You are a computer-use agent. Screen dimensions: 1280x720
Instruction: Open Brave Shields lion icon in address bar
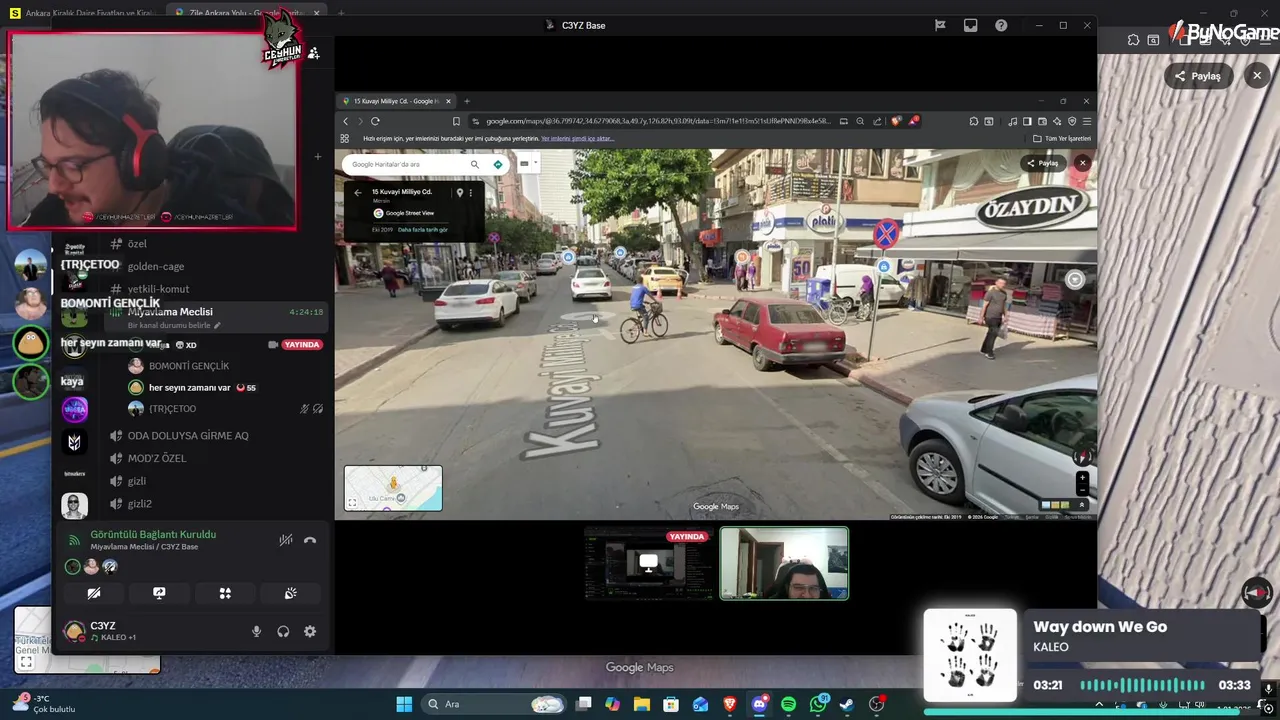click(x=896, y=121)
